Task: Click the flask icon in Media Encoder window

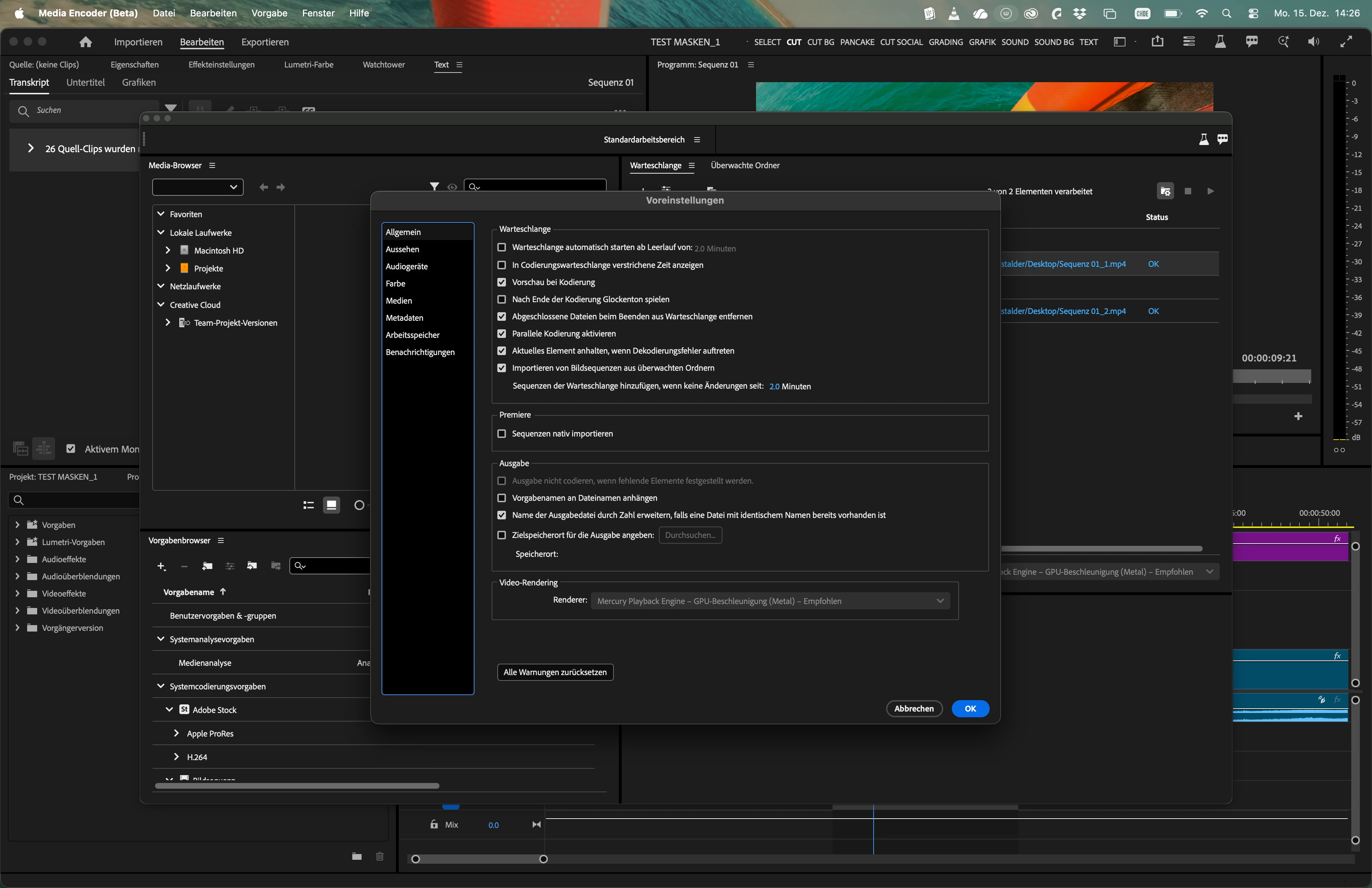Action: click(x=1204, y=139)
